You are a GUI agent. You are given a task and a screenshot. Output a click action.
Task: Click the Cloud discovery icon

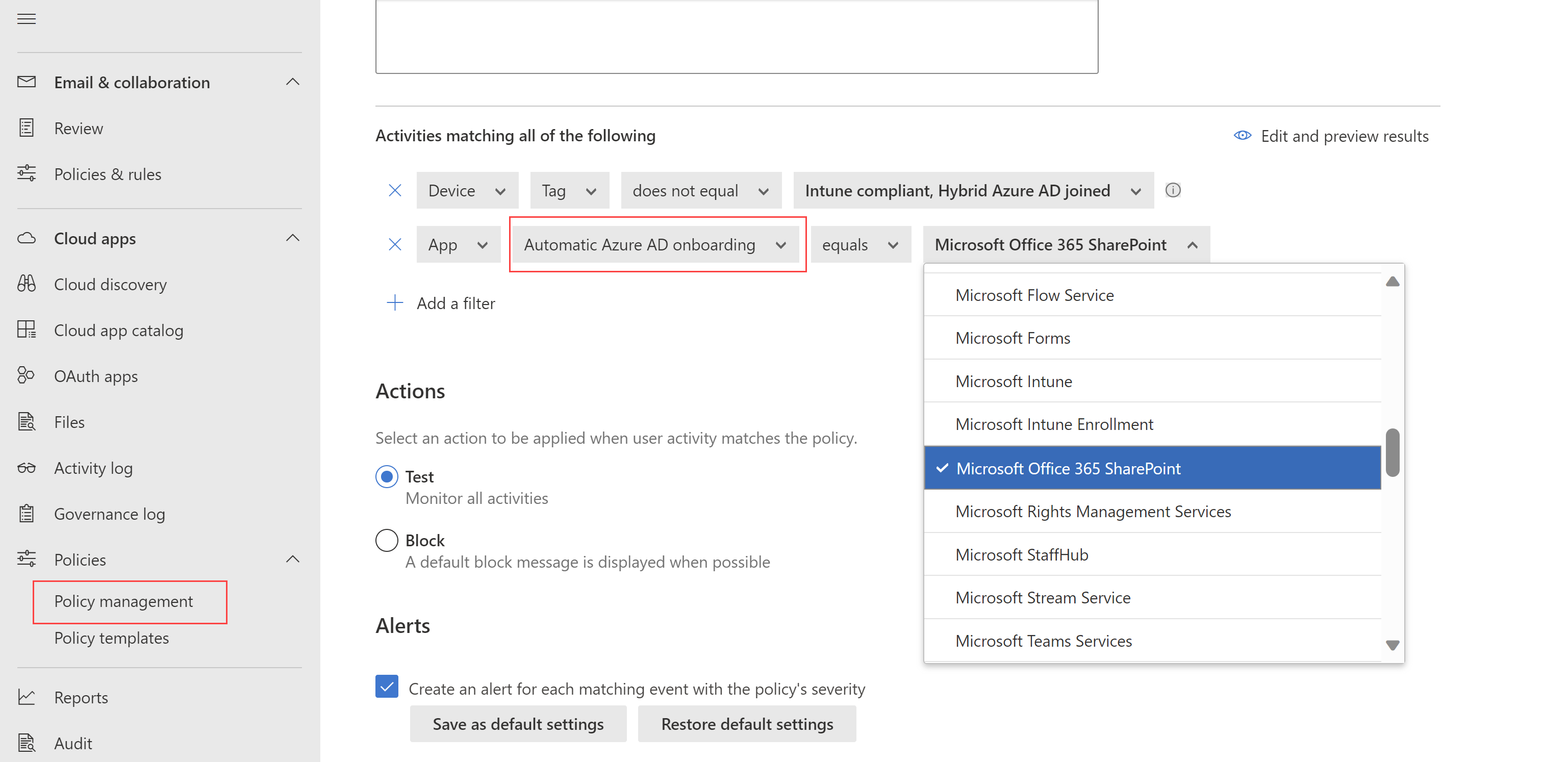tap(28, 284)
